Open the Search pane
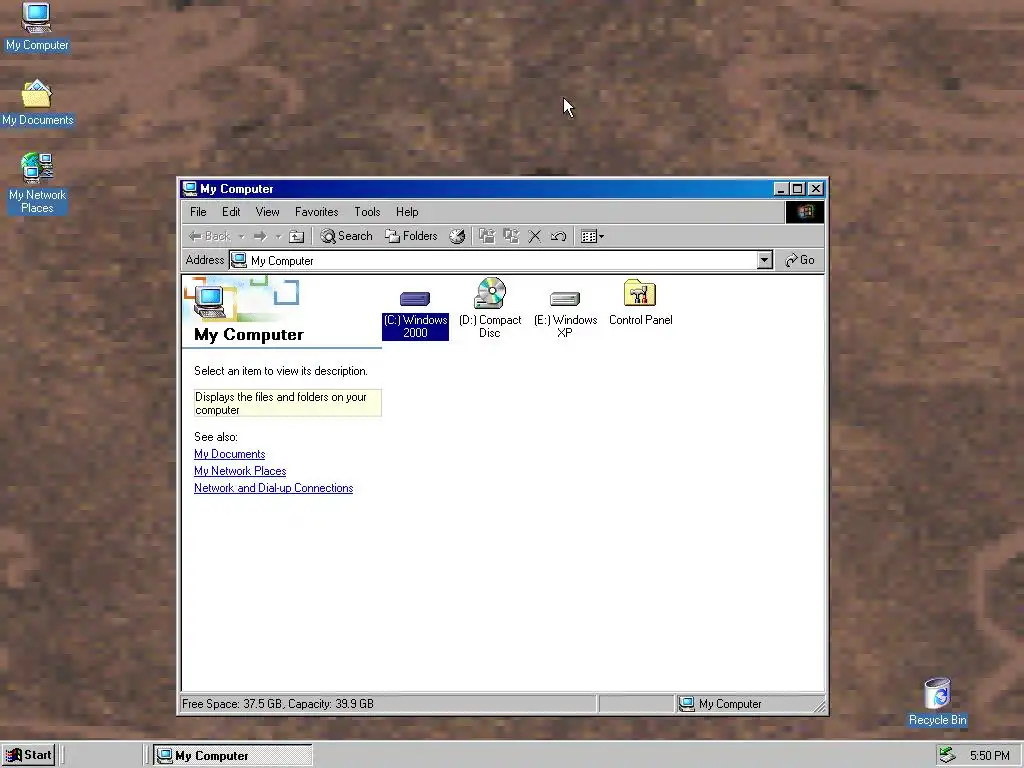 click(347, 236)
